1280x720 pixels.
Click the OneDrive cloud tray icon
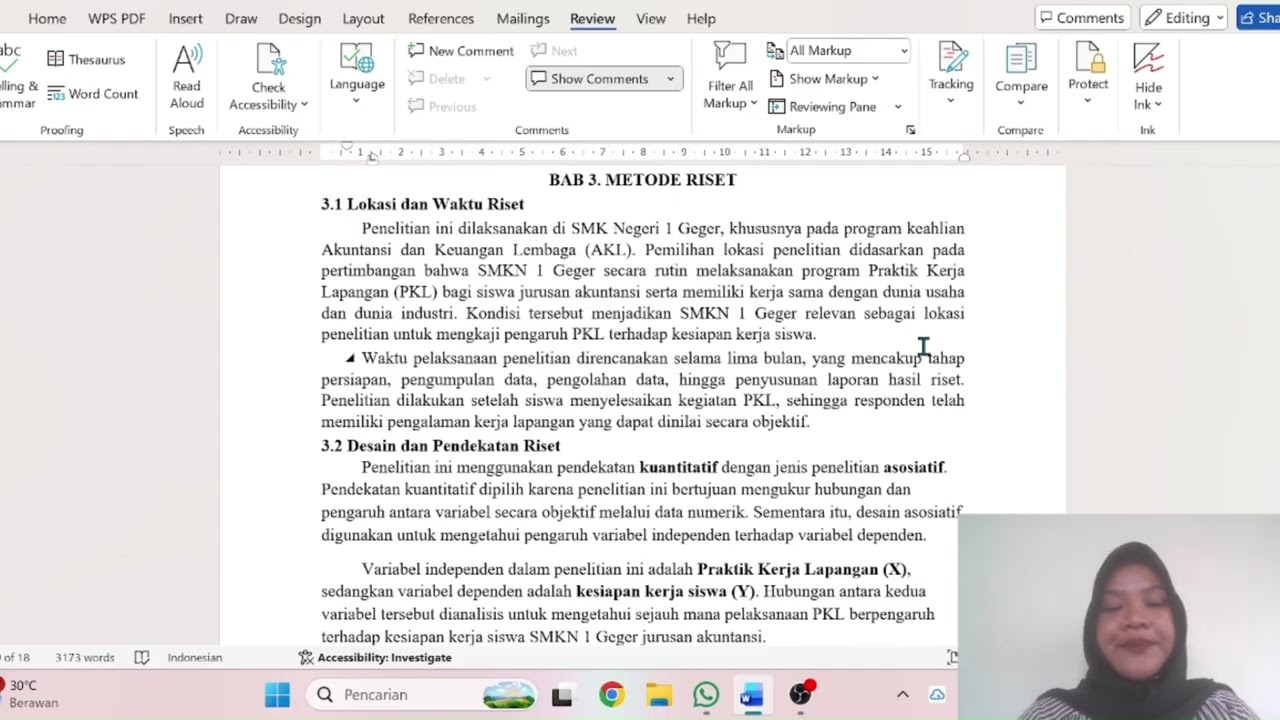click(937, 695)
